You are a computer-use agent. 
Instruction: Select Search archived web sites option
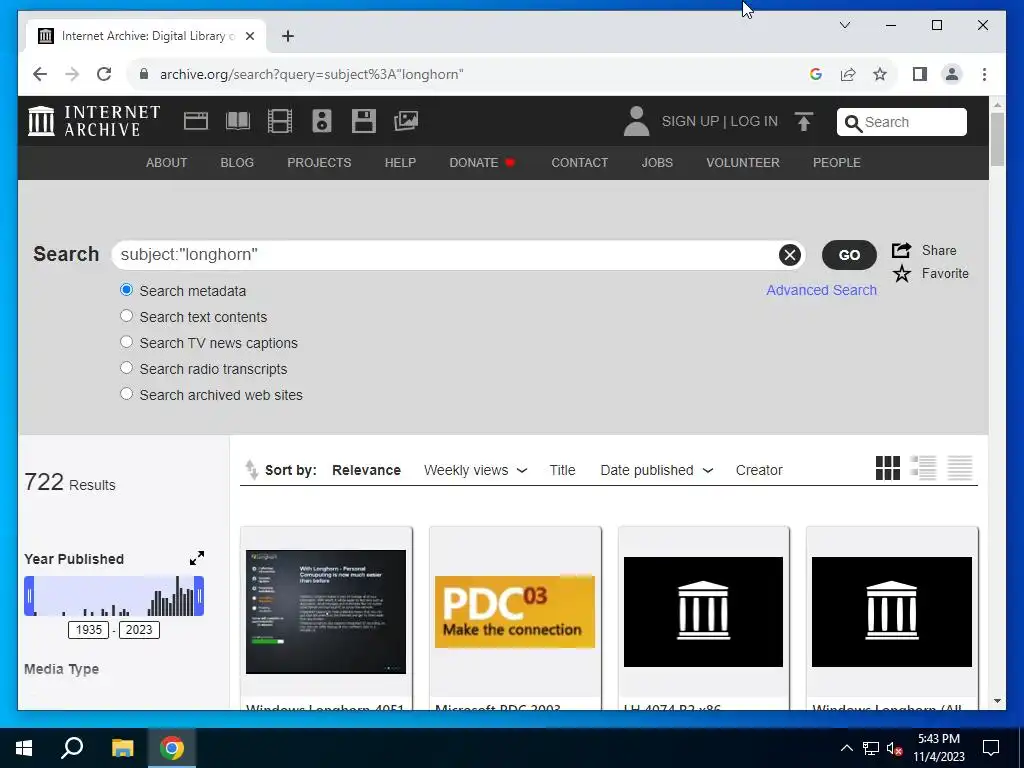click(127, 394)
